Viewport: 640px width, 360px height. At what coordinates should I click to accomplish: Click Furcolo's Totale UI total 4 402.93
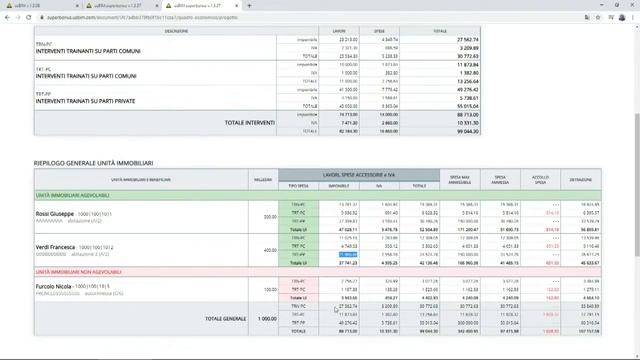pos(430,298)
